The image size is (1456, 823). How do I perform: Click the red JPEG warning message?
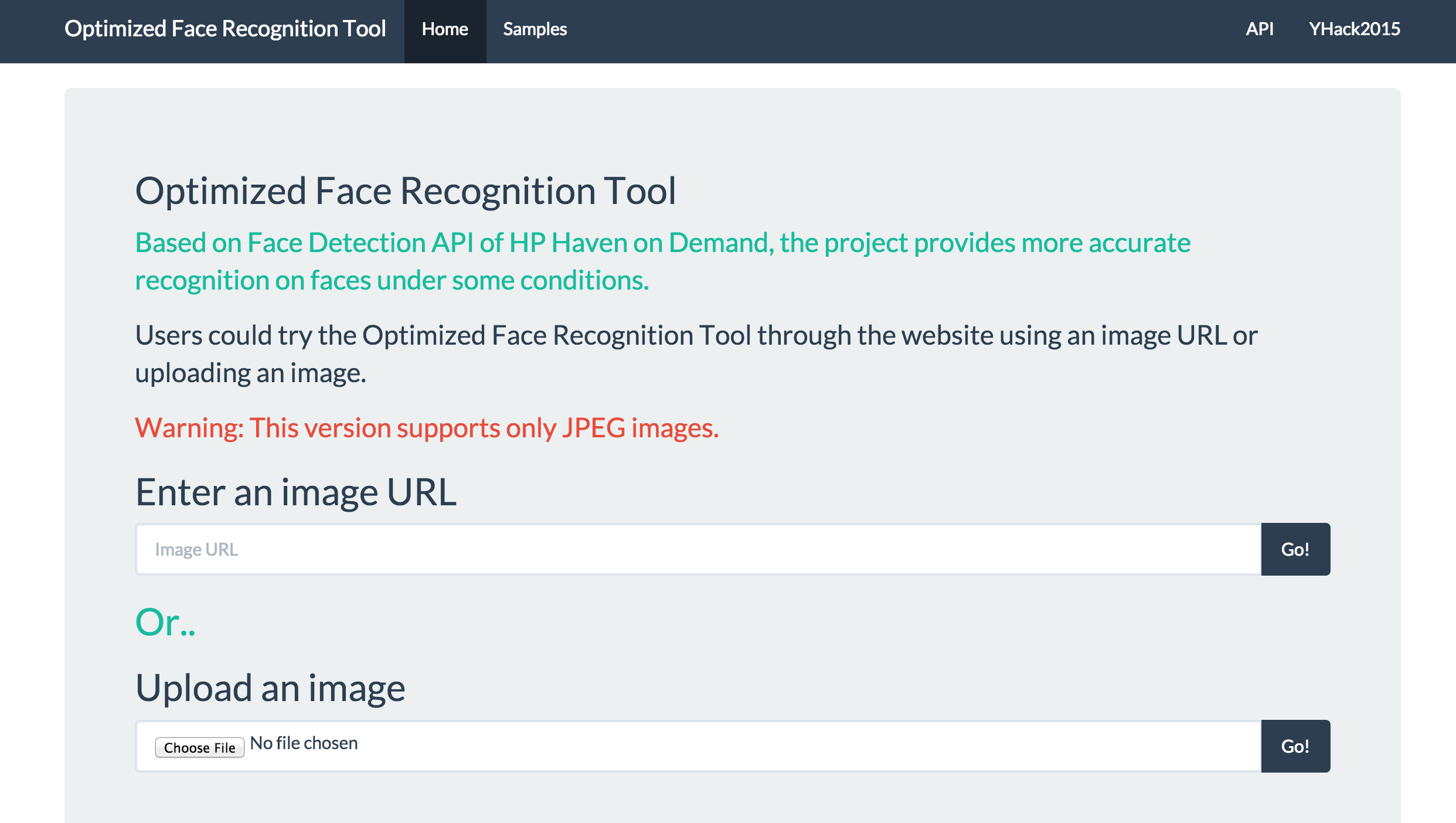(x=427, y=428)
